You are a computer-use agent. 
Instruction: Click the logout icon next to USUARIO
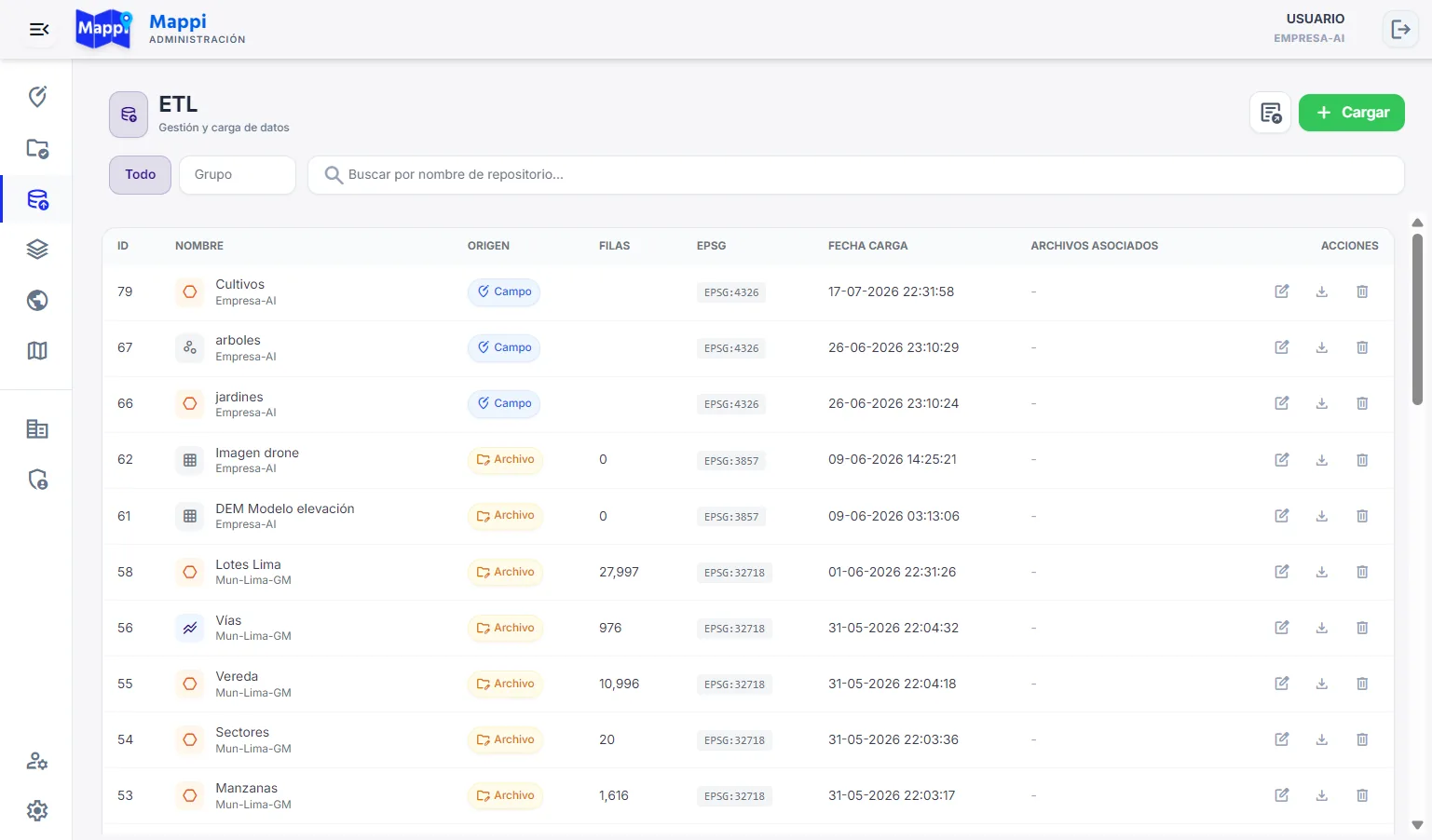point(1400,30)
